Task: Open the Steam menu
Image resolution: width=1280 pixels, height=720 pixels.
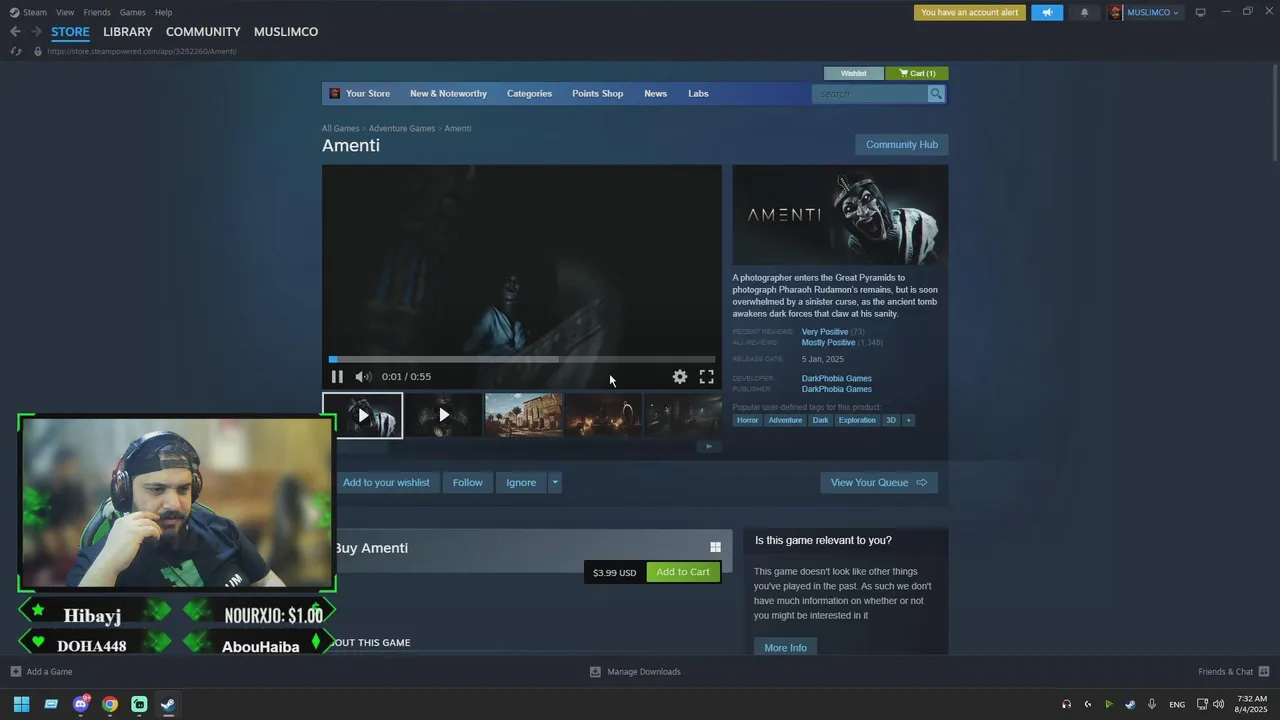Action: coord(28,12)
